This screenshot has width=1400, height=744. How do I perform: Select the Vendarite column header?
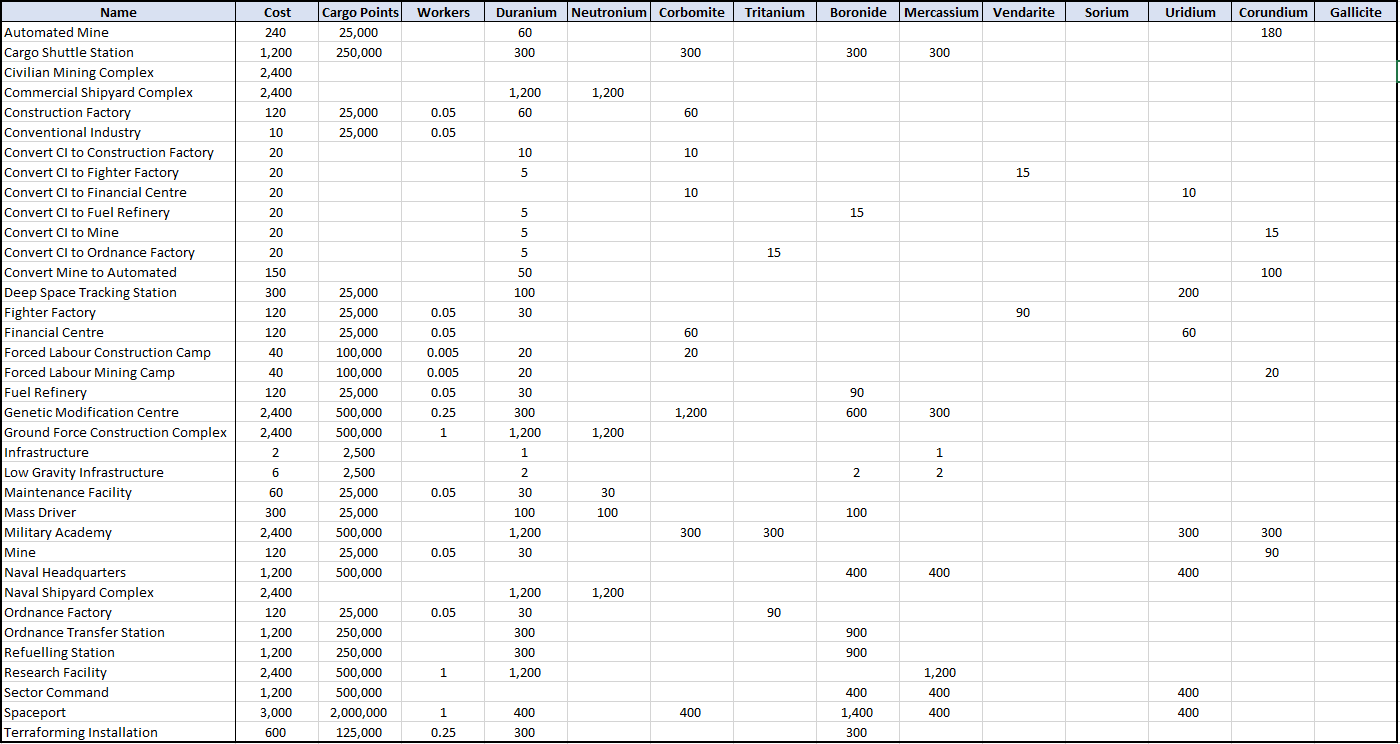click(1023, 12)
